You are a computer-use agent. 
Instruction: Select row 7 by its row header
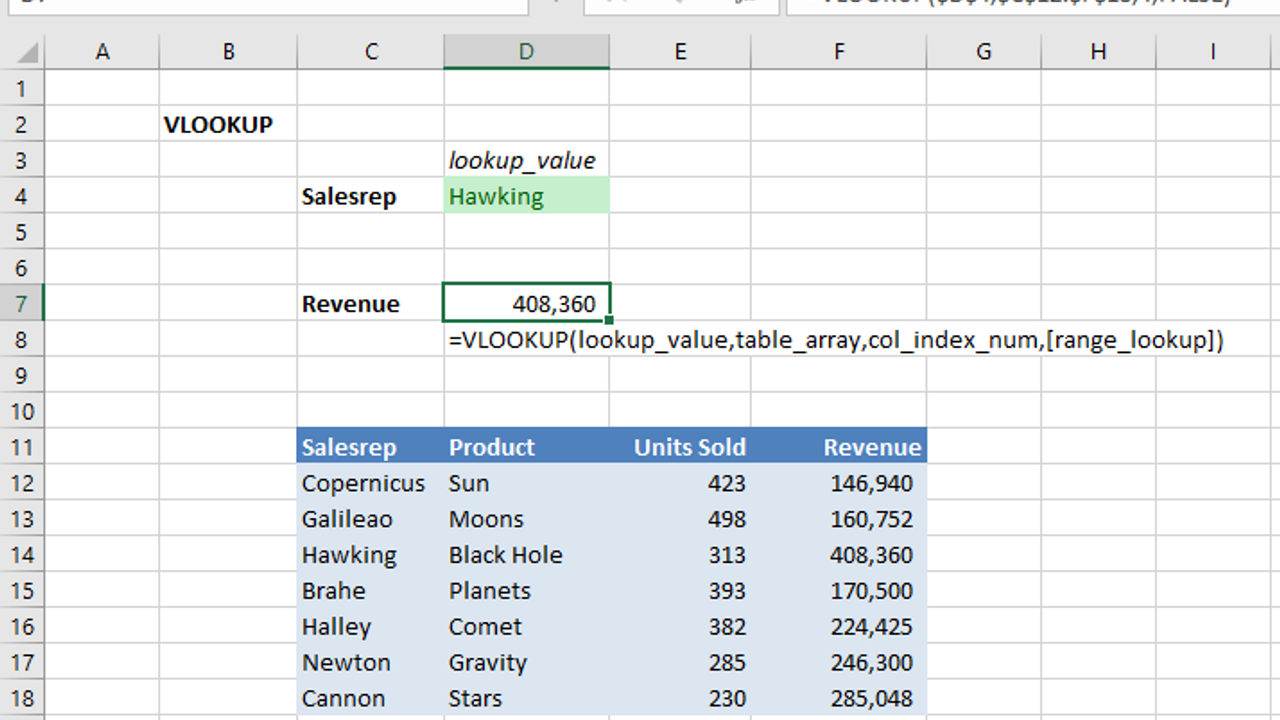tap(22, 304)
